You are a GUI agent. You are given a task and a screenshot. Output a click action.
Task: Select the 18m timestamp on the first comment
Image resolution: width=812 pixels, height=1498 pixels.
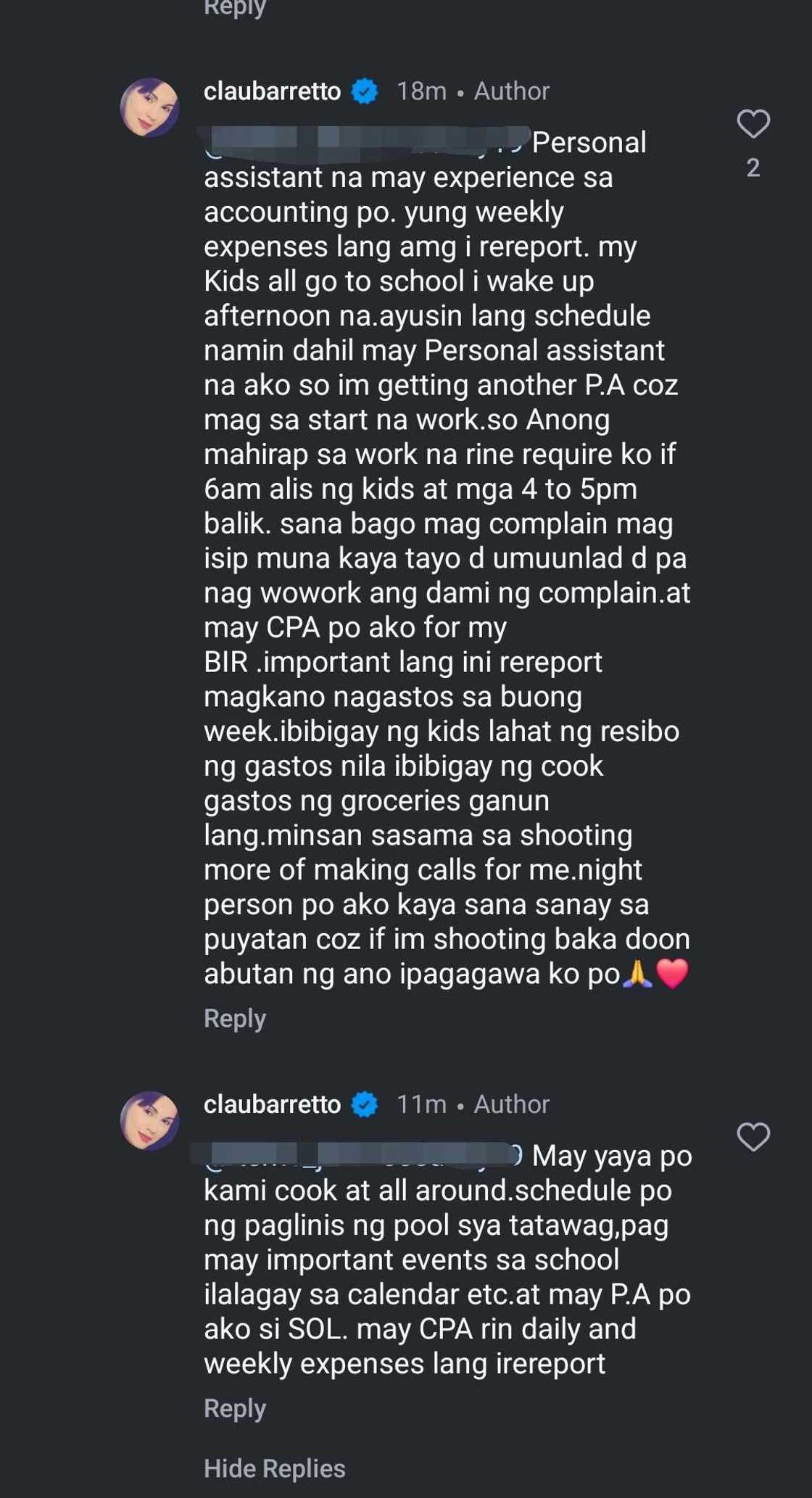point(423,92)
